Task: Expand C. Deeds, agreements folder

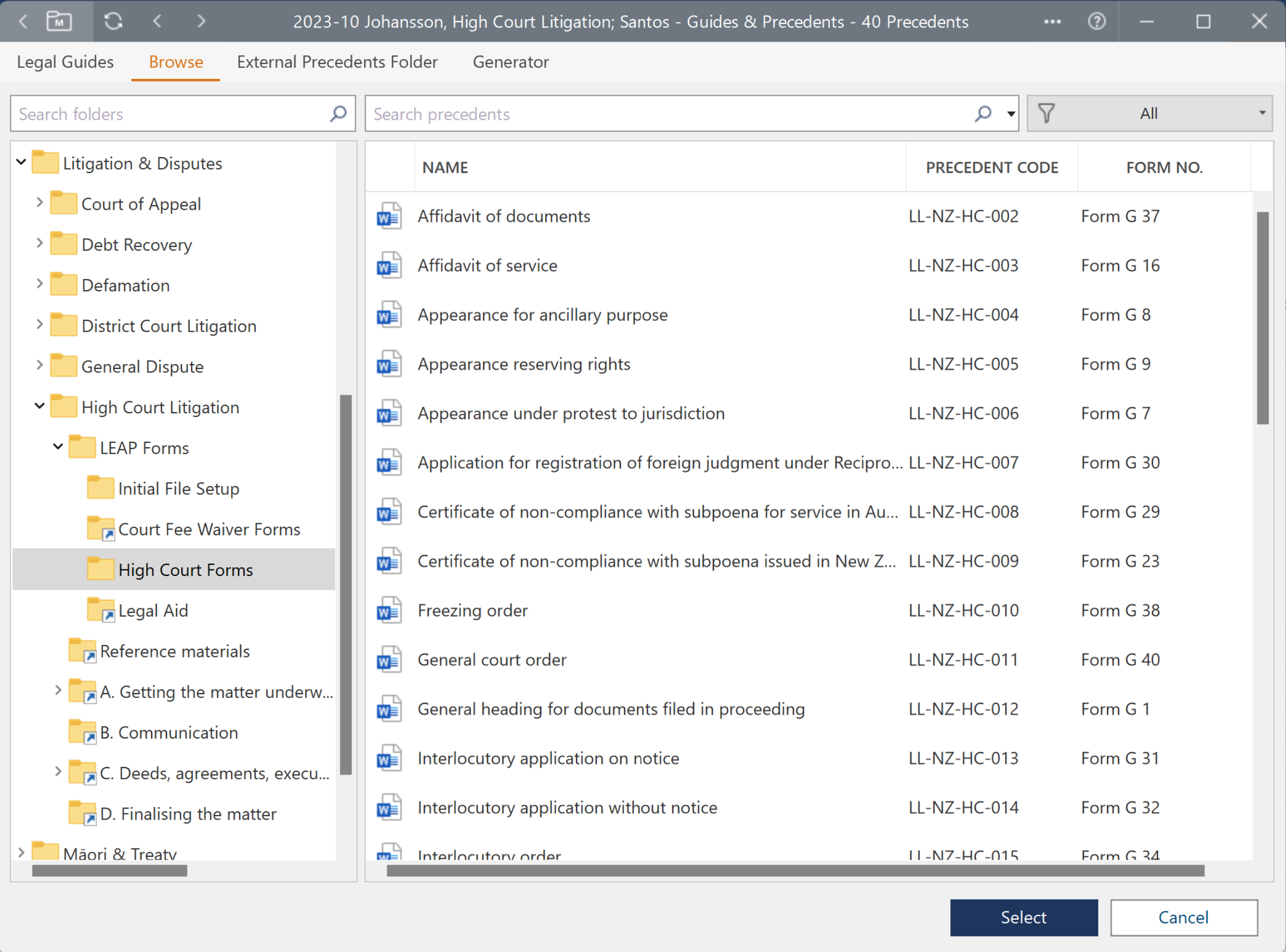Action: click(57, 772)
